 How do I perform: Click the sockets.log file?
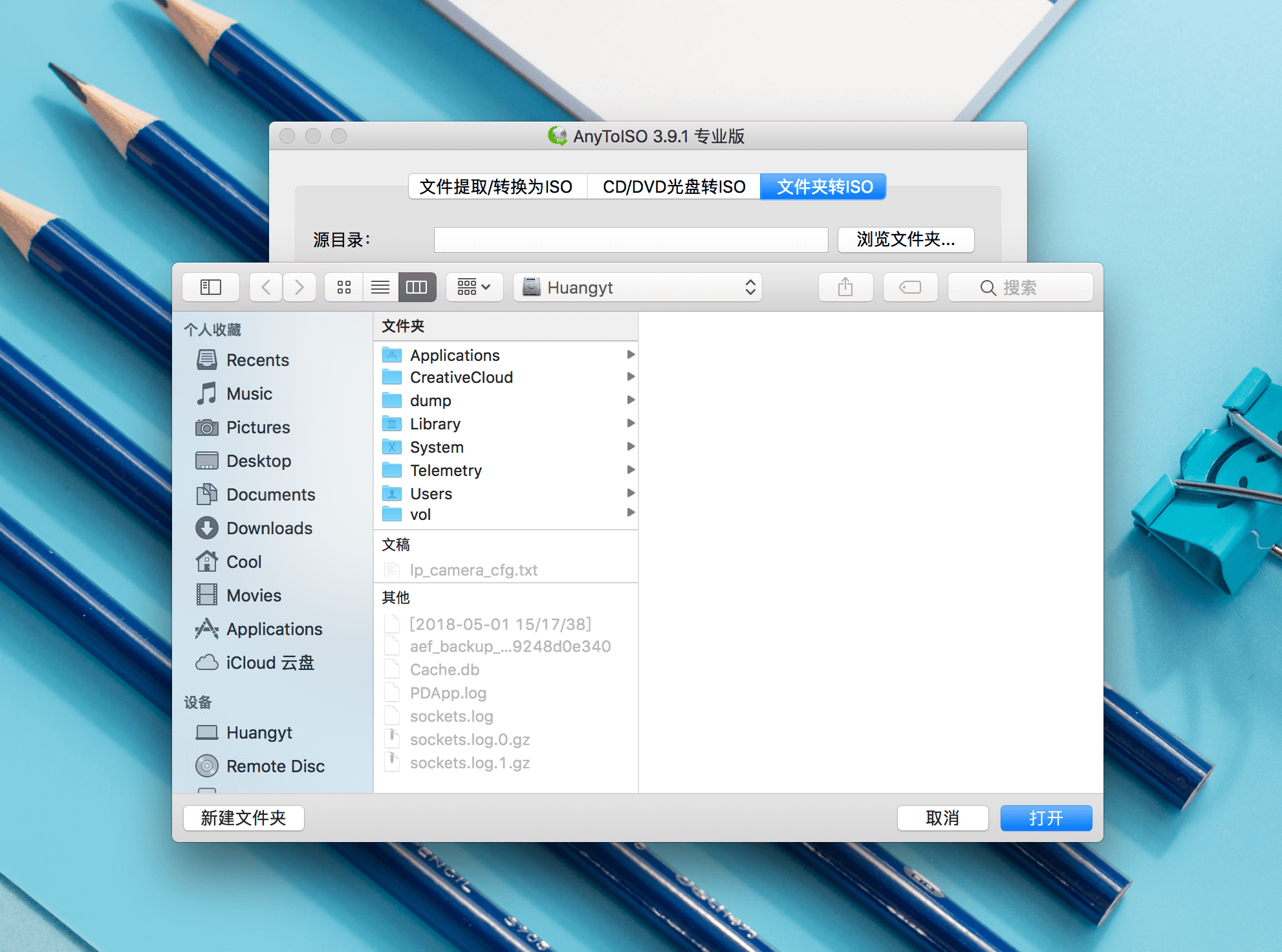click(506, 716)
